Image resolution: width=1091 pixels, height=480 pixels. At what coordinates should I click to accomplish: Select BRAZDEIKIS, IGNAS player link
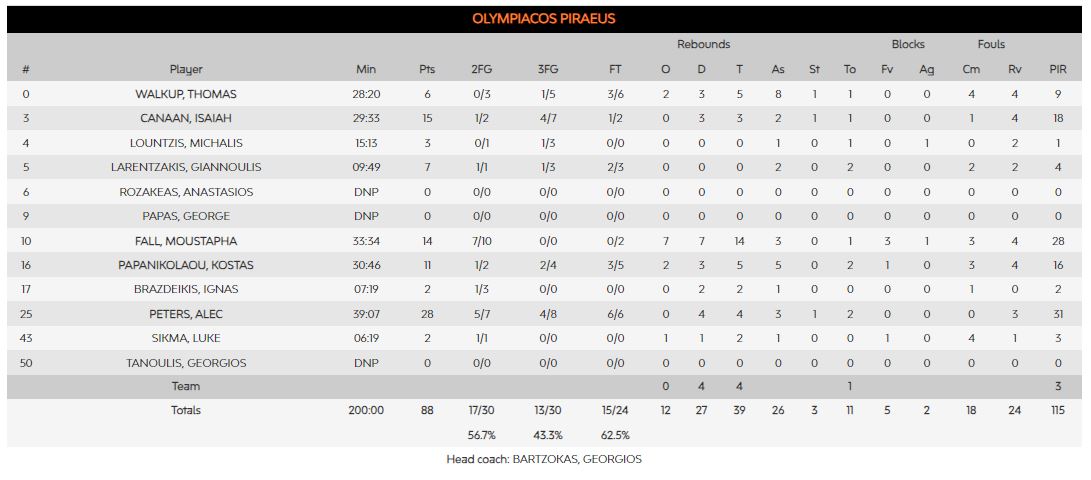186,290
